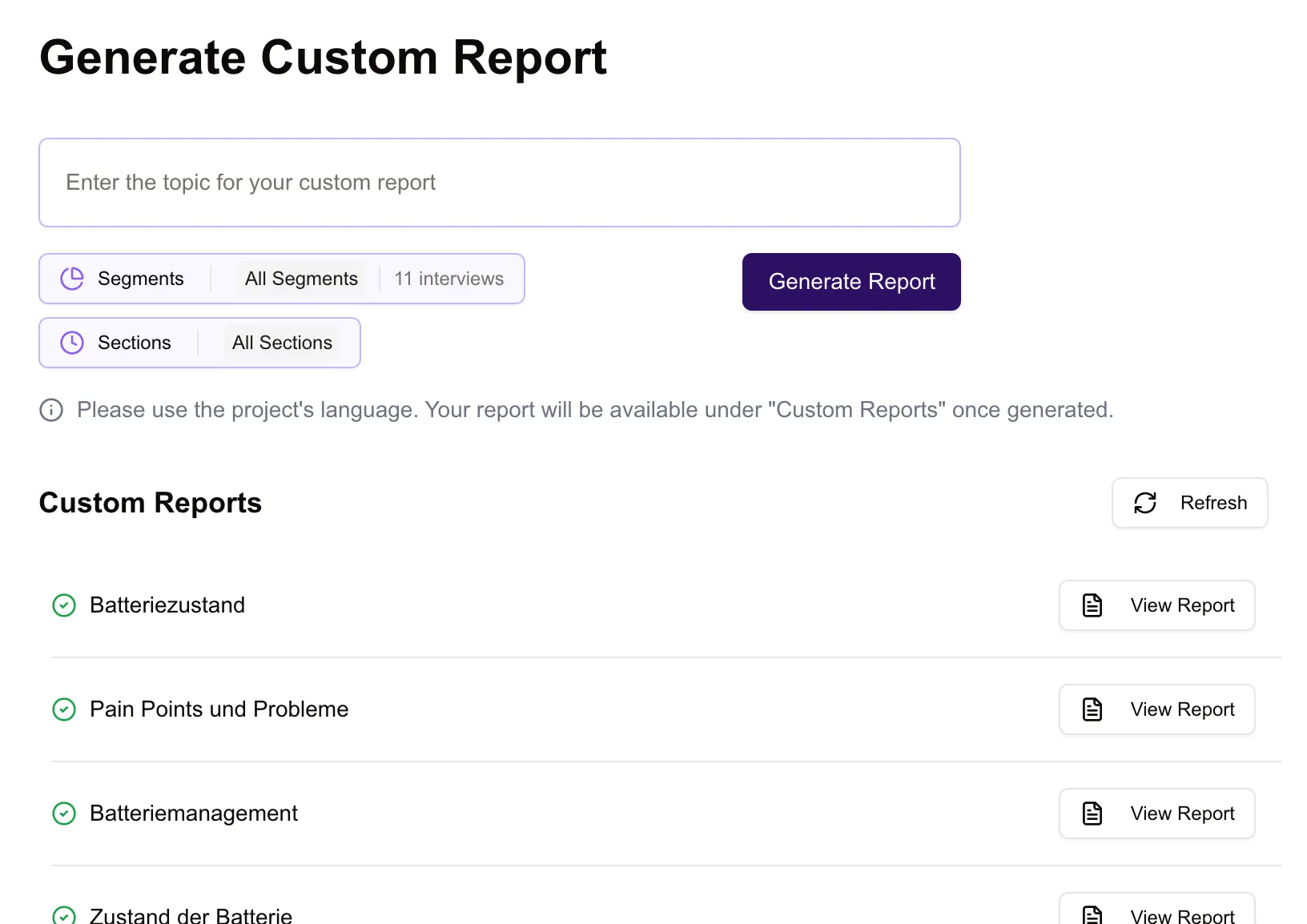Click the refresh arrows icon
Image resolution: width=1307 pixels, height=924 pixels.
[1144, 503]
